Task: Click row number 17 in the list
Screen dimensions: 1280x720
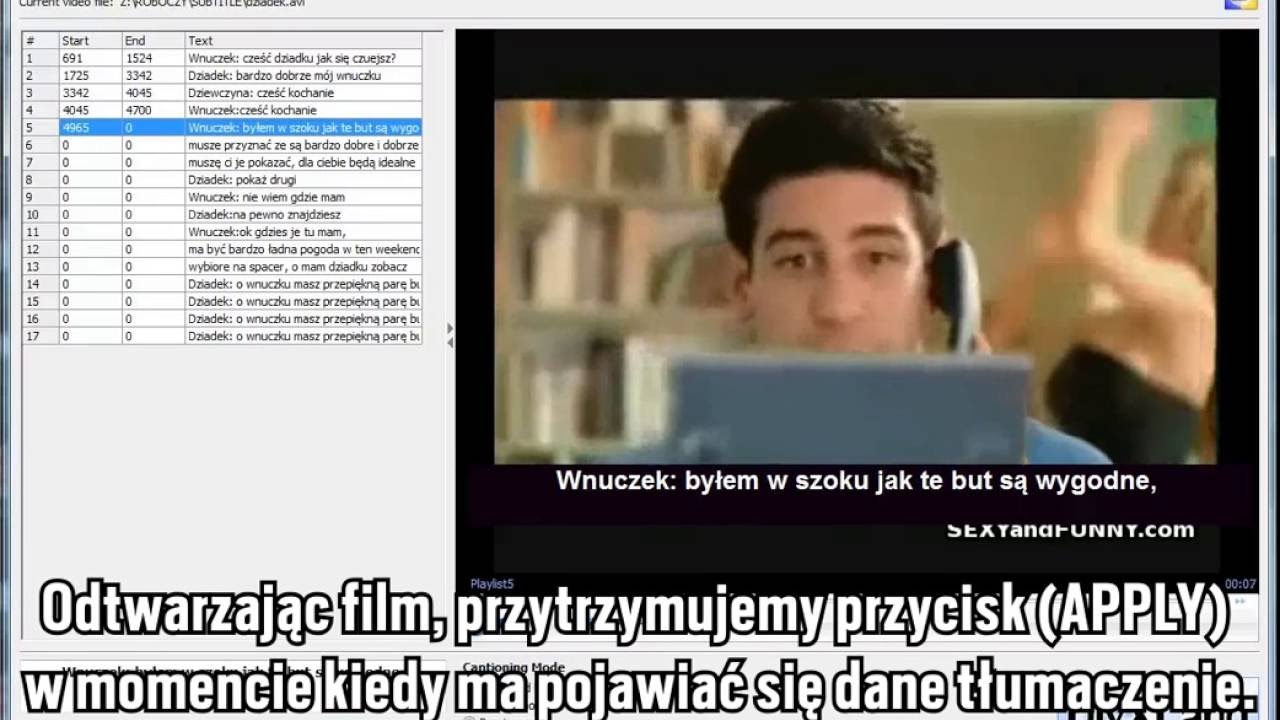Action: [x=32, y=336]
